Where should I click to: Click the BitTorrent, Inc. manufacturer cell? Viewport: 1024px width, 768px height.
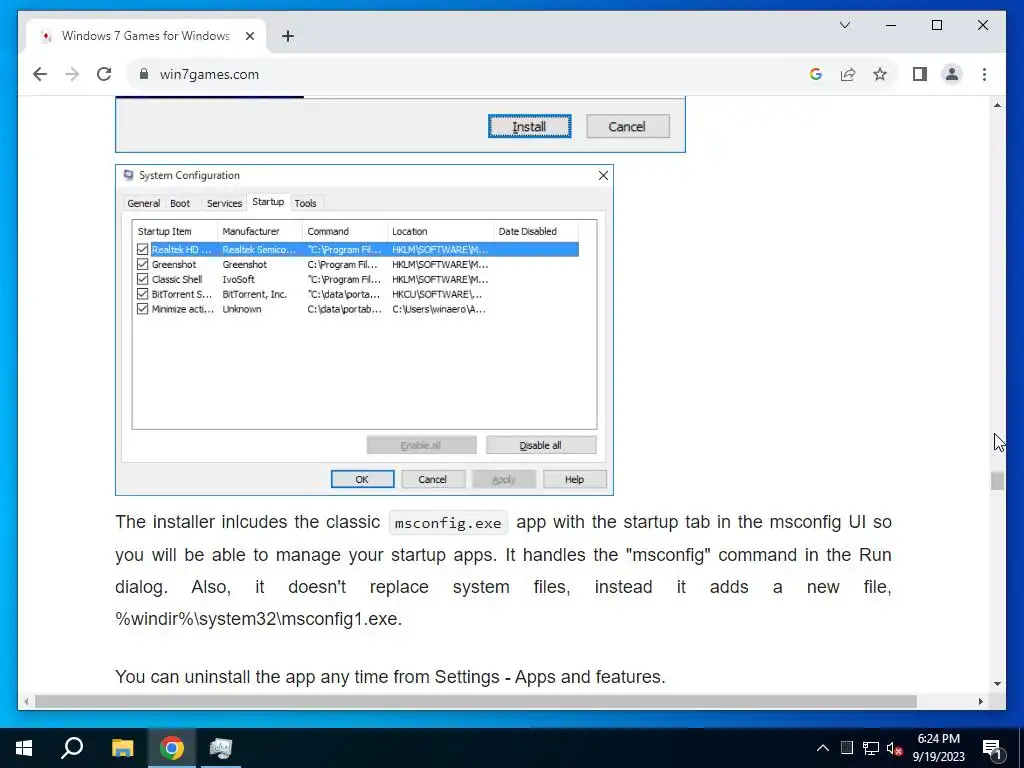coord(255,295)
